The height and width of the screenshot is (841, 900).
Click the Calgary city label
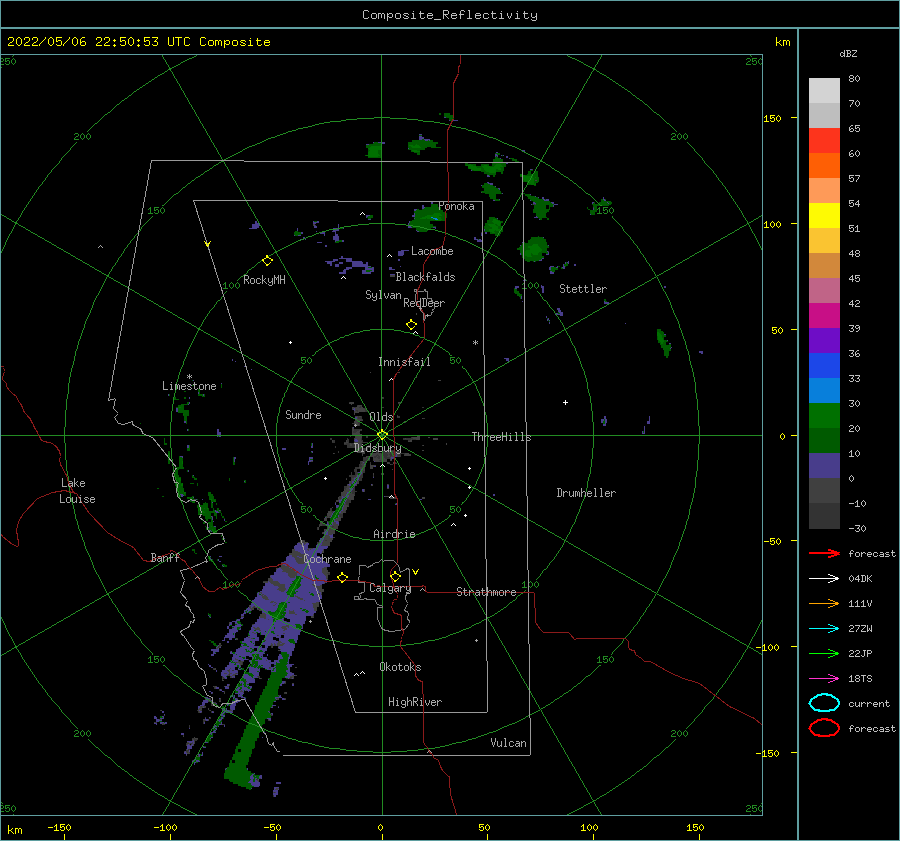(x=390, y=588)
